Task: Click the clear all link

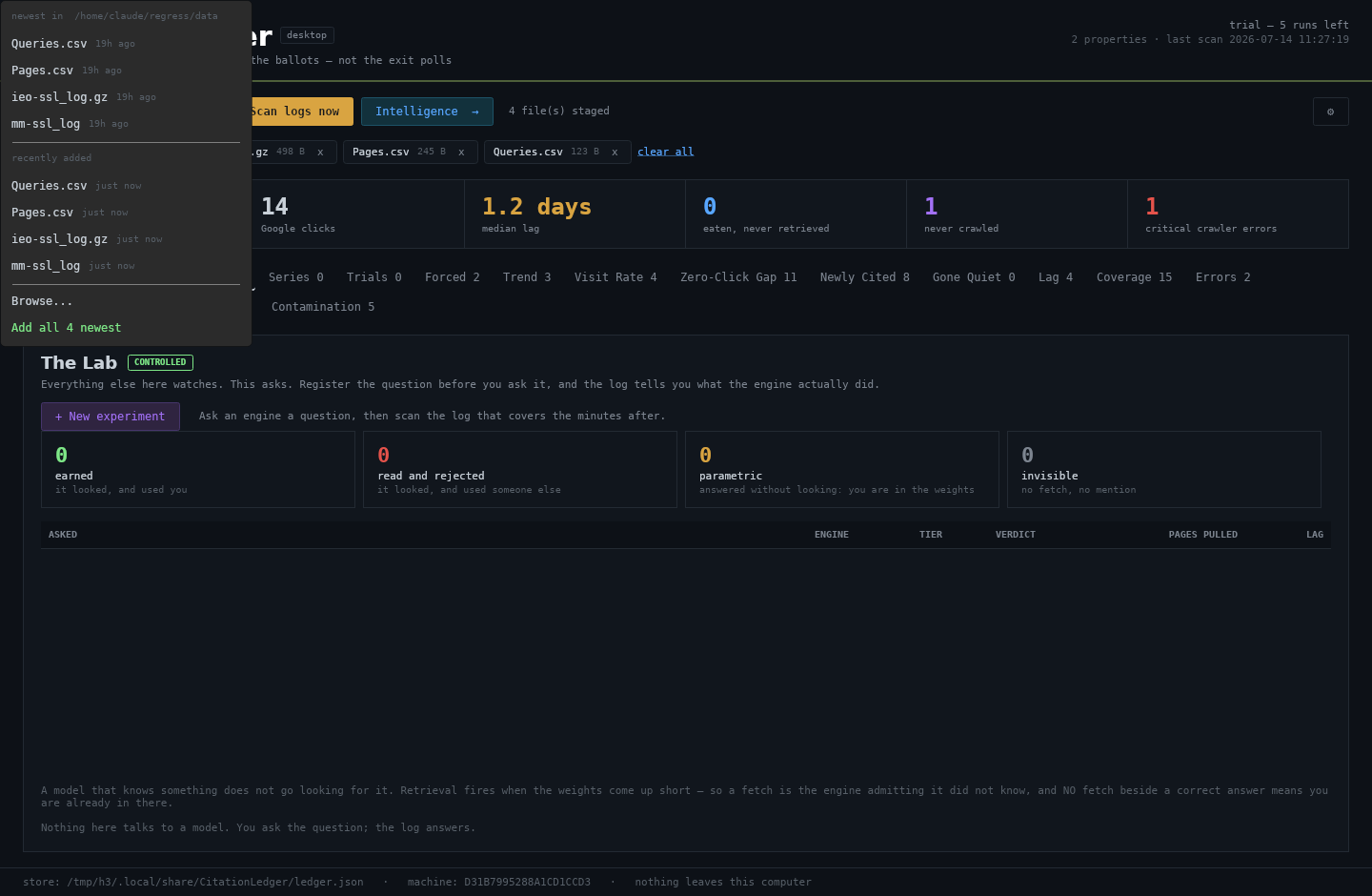Action: tap(665, 152)
